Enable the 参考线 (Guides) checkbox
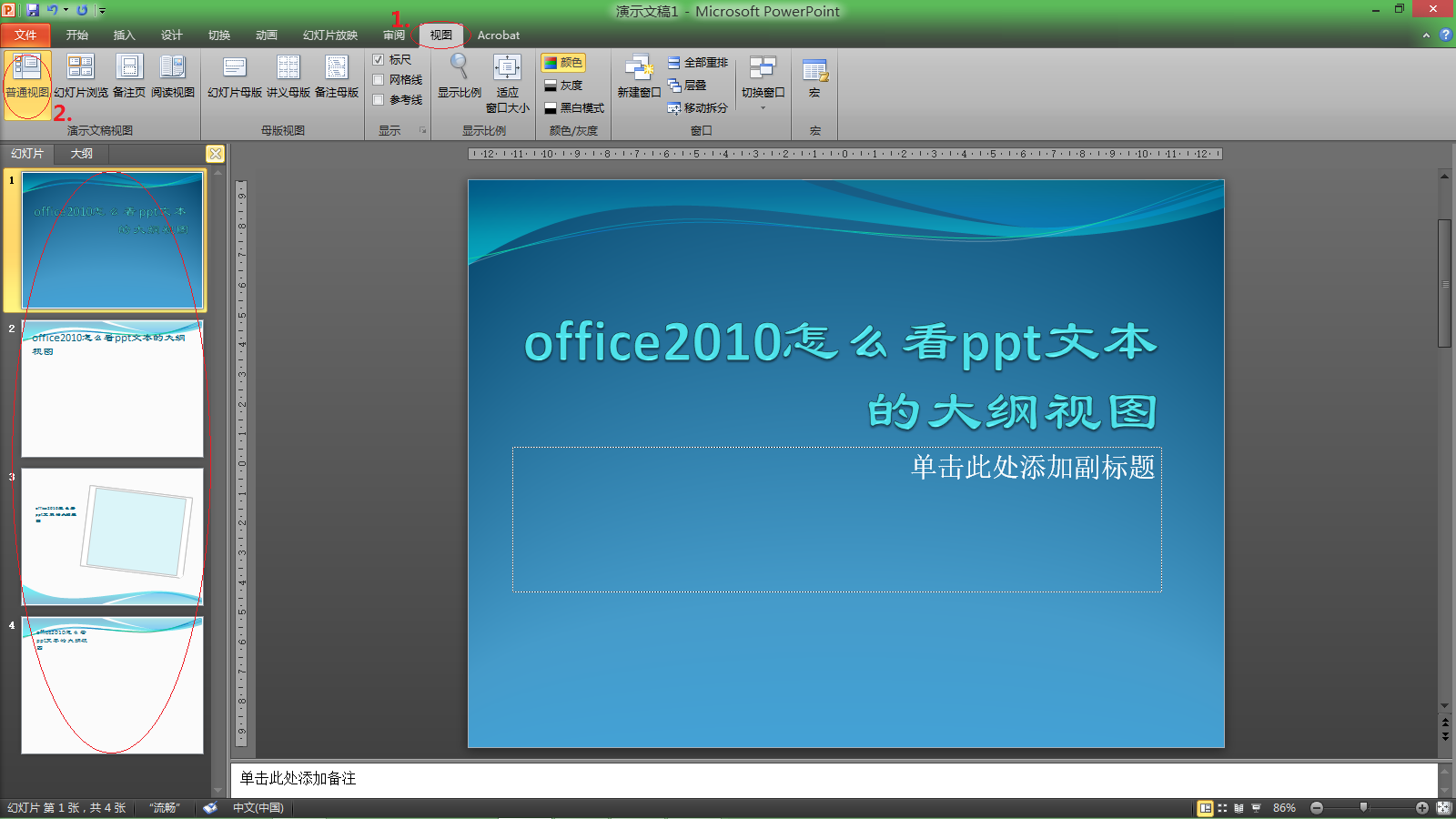This screenshot has height=819, width=1456. tap(379, 100)
